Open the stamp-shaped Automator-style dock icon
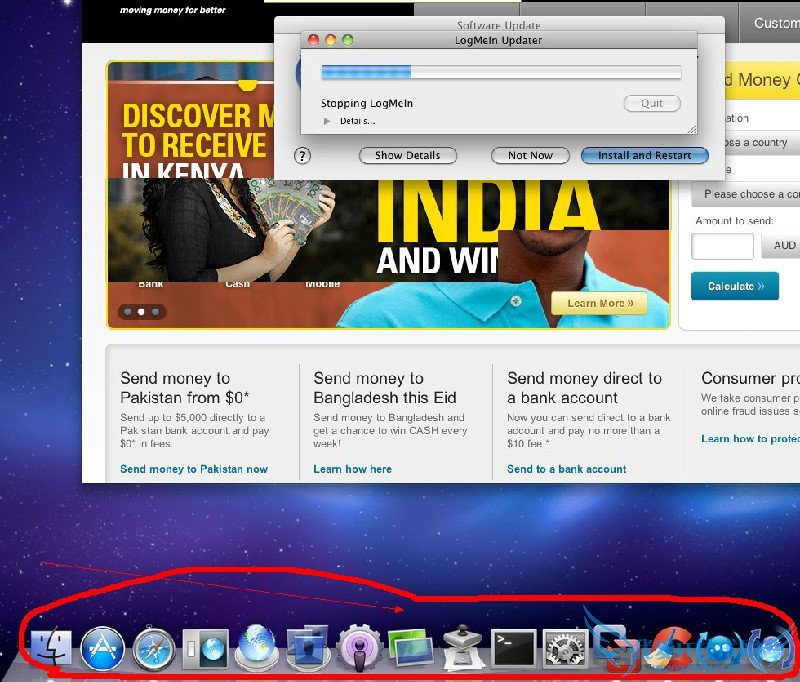 (x=463, y=649)
